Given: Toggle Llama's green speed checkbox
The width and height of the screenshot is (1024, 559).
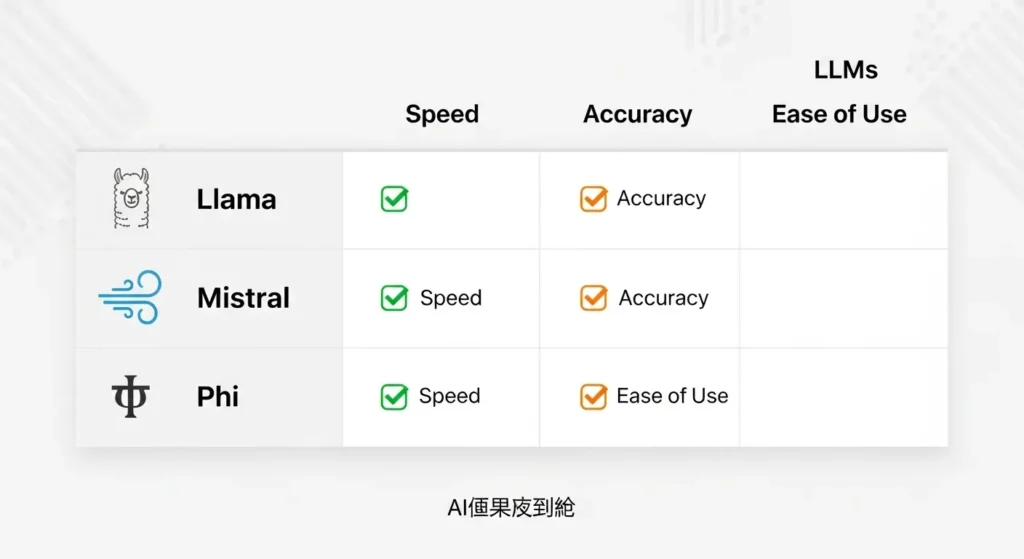Looking at the screenshot, I should pyautogui.click(x=394, y=199).
